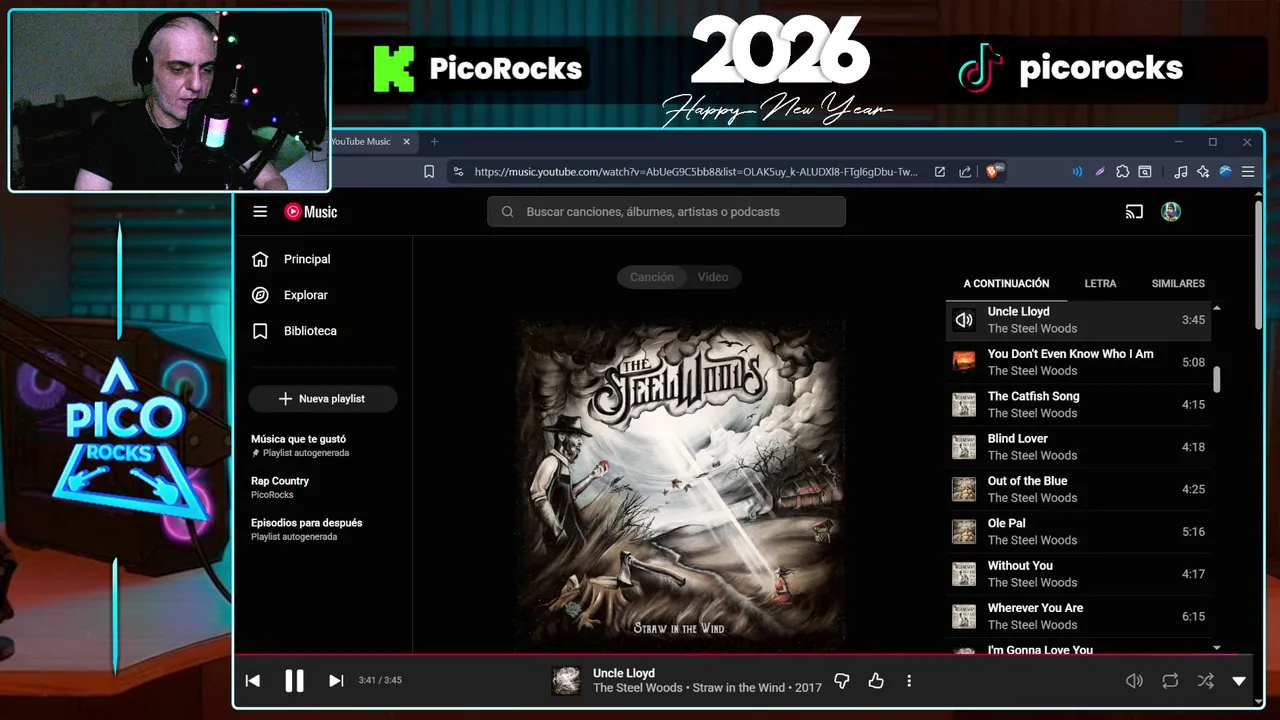1280x720 pixels.
Task: Go to previous track
Action: [x=253, y=681]
